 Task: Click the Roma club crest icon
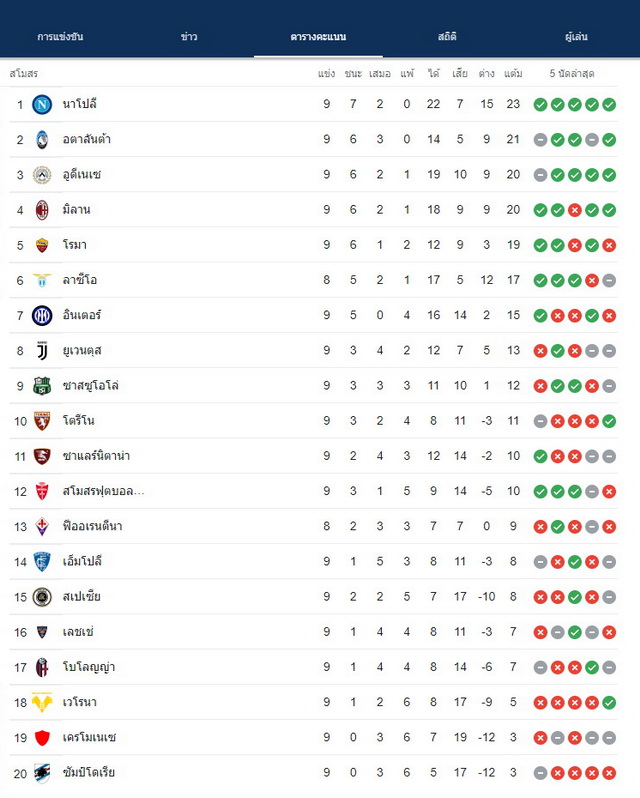click(42, 245)
